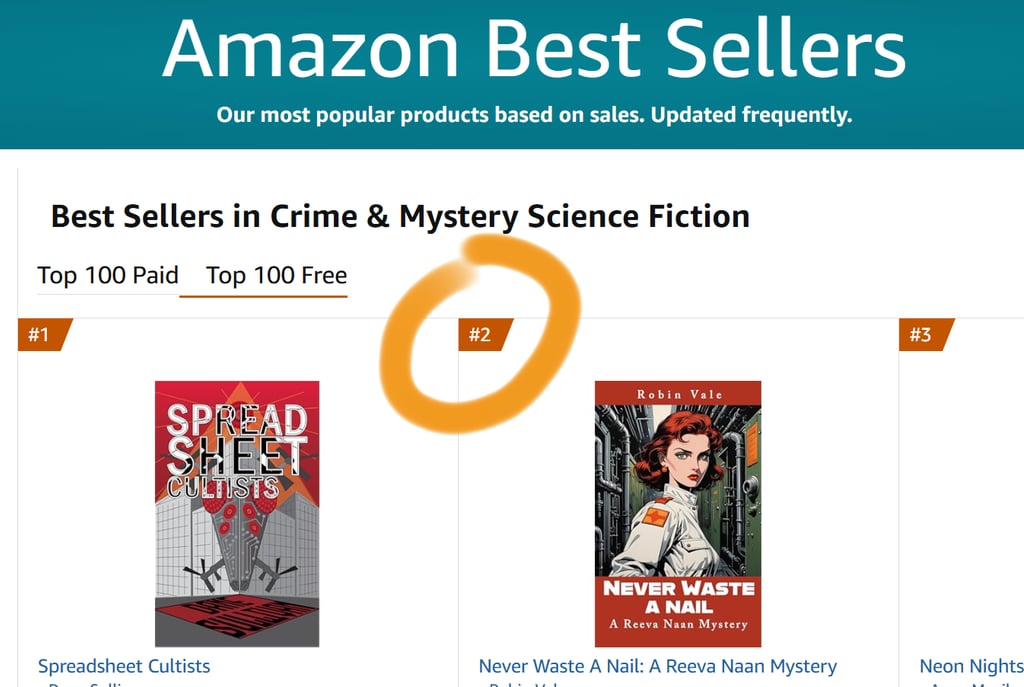The image size is (1024, 687).
Task: Click the #1 rank badge
Action: click(40, 334)
